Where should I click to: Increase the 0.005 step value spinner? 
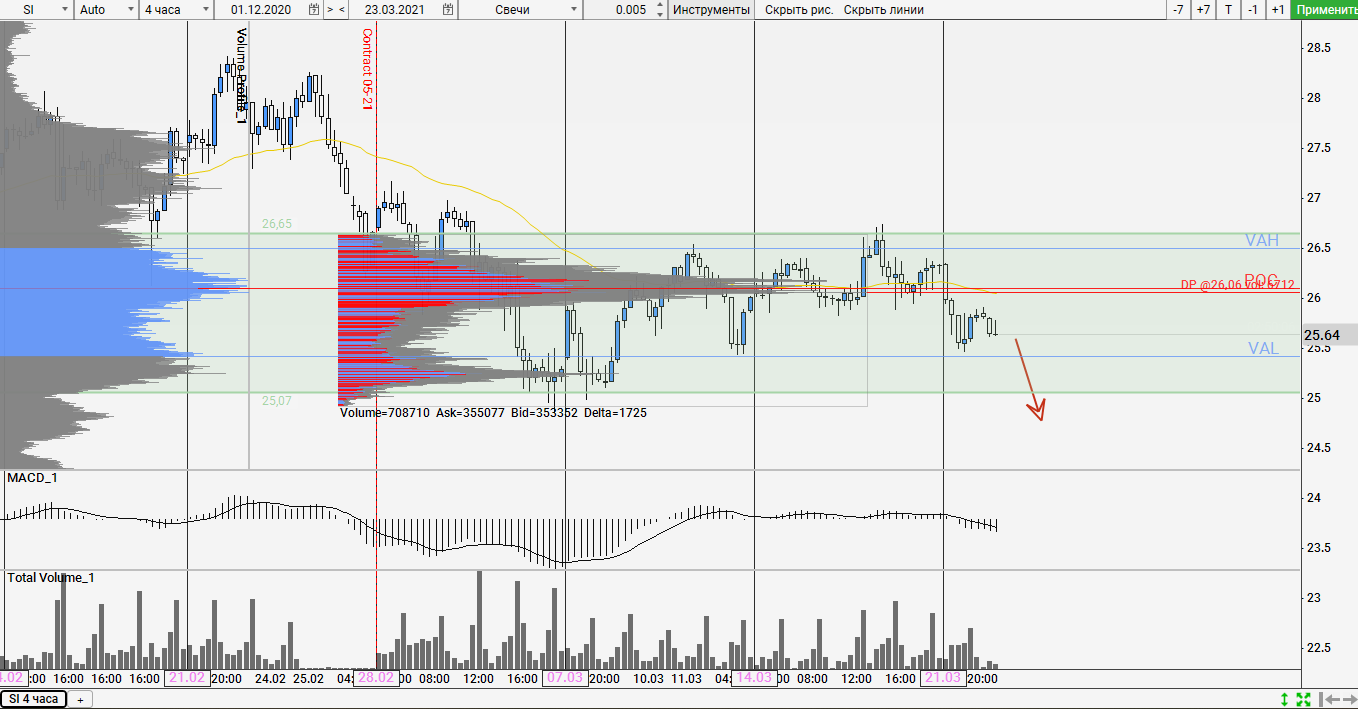(x=659, y=6)
